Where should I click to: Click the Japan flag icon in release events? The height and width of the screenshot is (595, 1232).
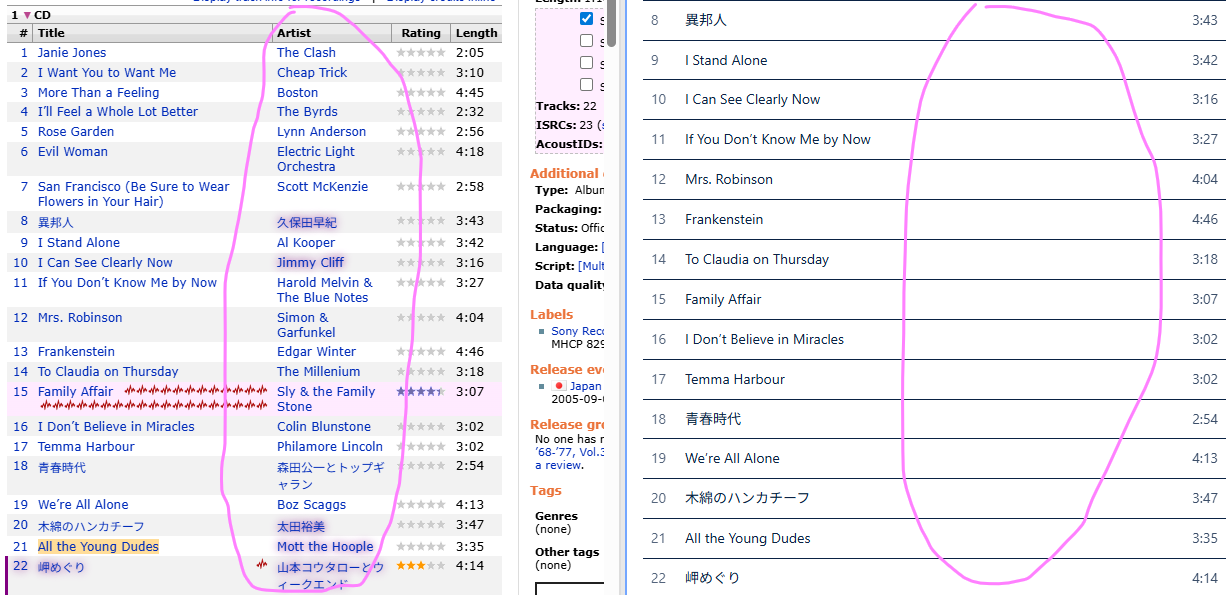(x=559, y=386)
